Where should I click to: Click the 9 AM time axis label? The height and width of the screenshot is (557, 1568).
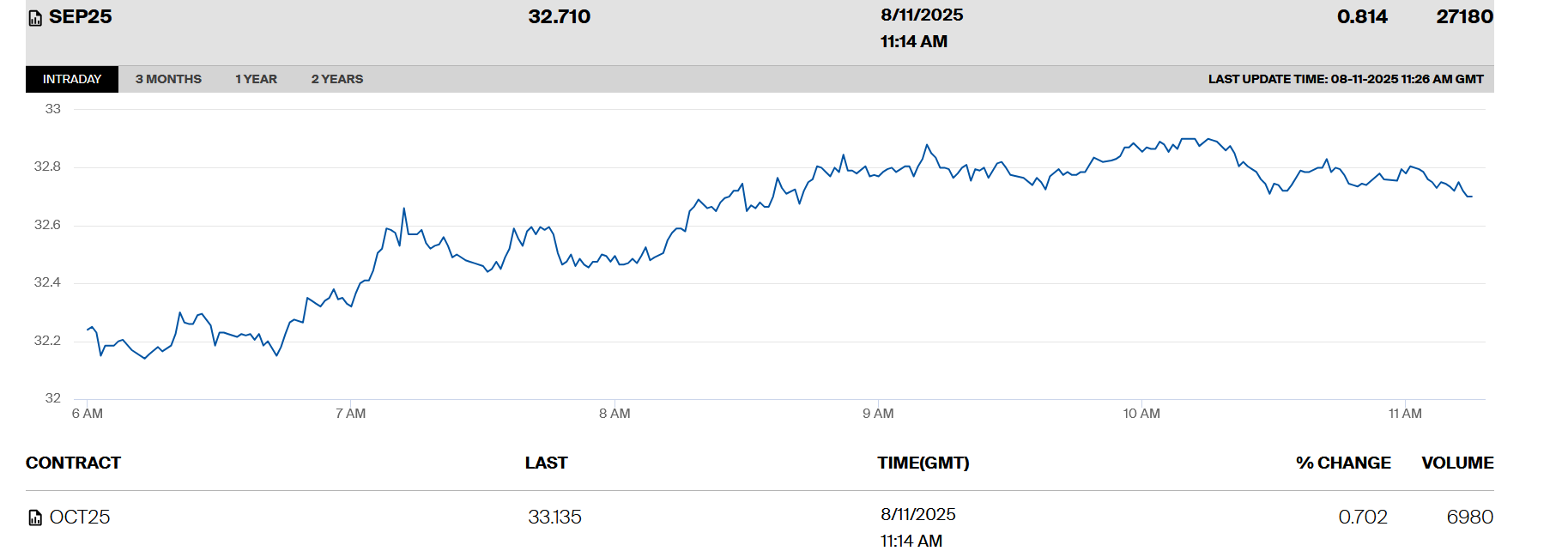[x=878, y=414]
